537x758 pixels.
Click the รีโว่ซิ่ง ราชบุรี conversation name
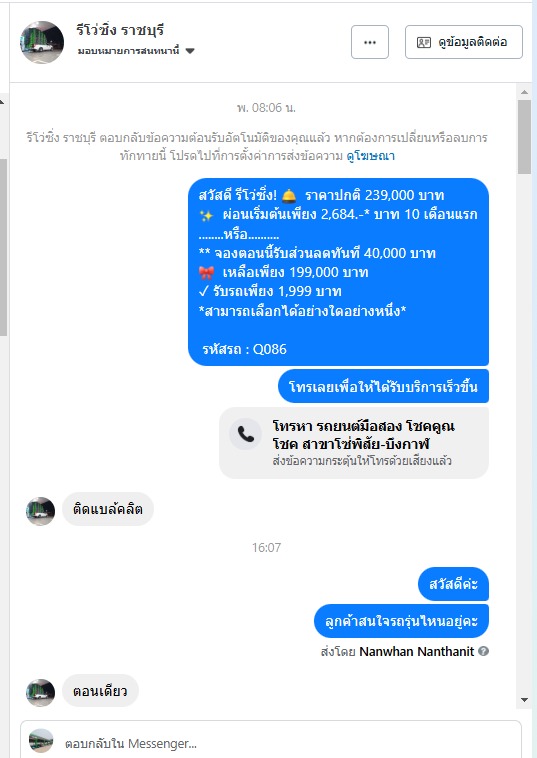(120, 30)
